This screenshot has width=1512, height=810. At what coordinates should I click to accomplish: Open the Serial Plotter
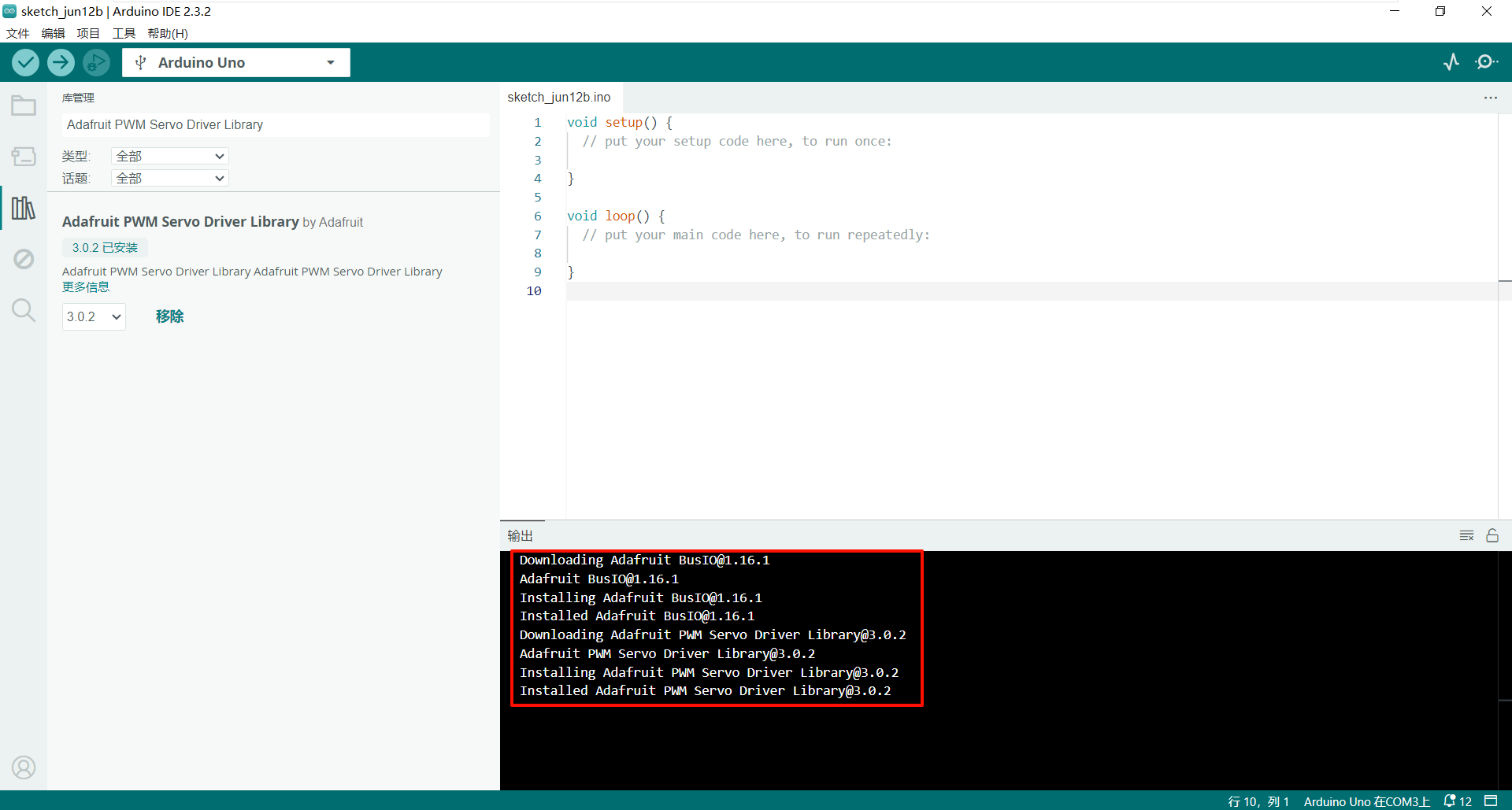point(1451,62)
